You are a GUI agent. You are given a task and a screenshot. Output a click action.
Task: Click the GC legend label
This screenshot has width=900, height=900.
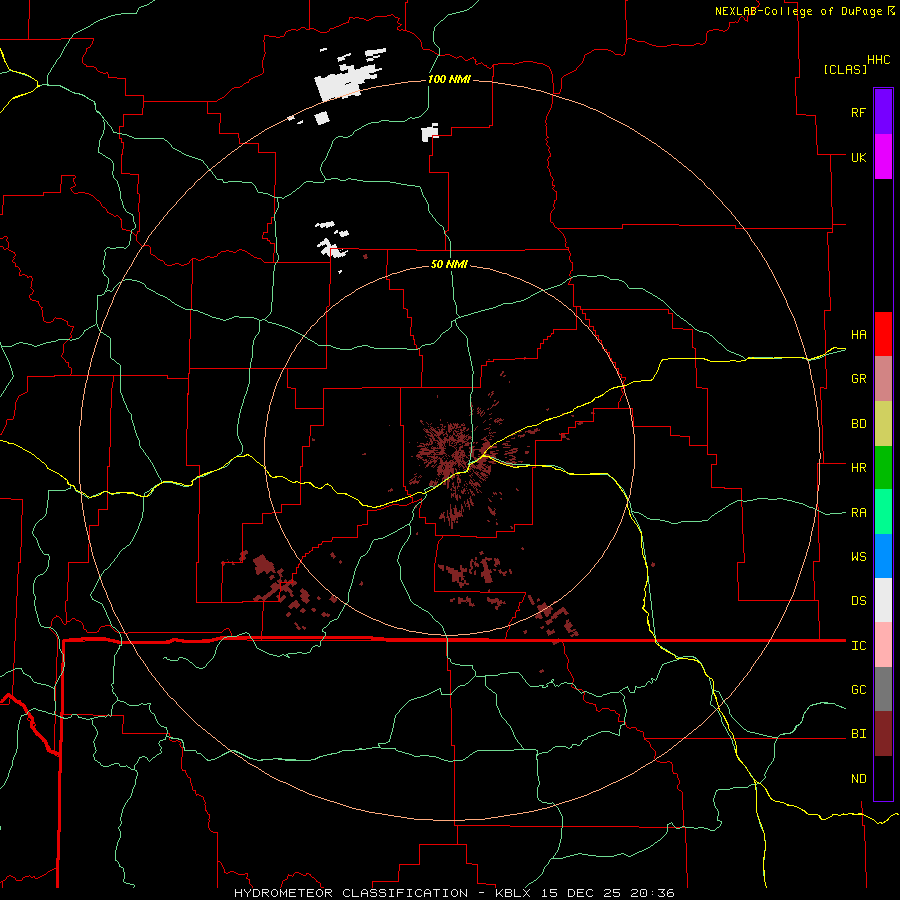pyautogui.click(x=858, y=690)
